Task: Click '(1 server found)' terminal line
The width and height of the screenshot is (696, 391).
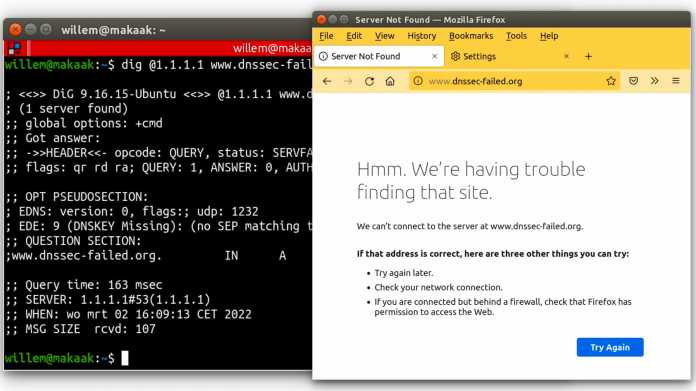Action: 67,109
